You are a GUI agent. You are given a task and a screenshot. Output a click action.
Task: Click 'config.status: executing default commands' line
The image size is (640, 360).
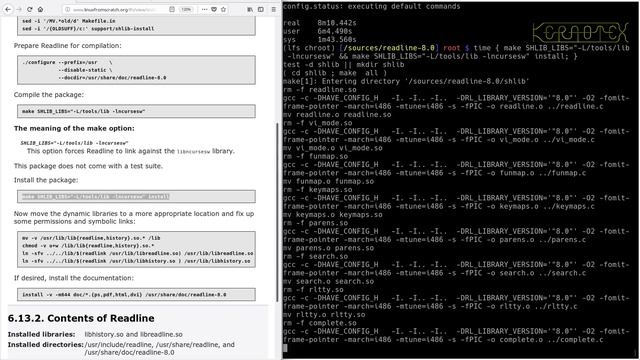coord(371,6)
